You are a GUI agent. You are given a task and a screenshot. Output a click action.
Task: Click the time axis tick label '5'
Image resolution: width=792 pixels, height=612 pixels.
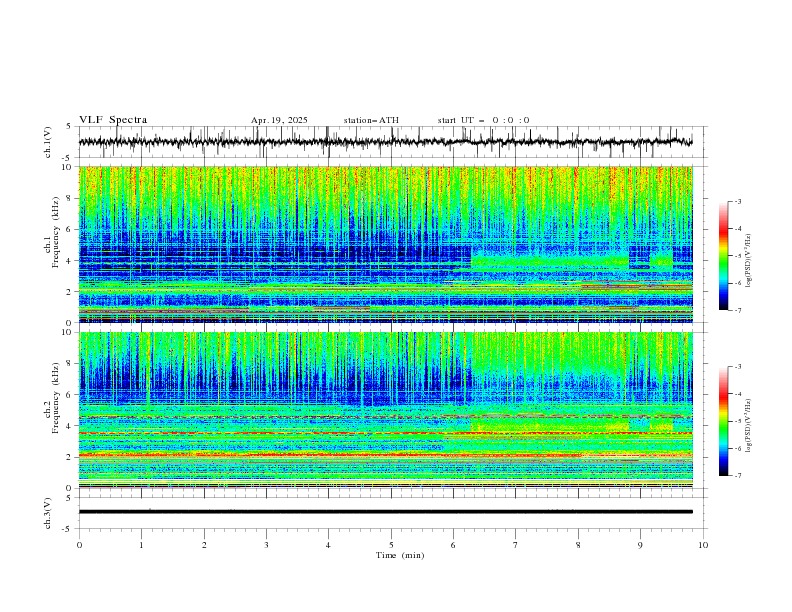391,545
